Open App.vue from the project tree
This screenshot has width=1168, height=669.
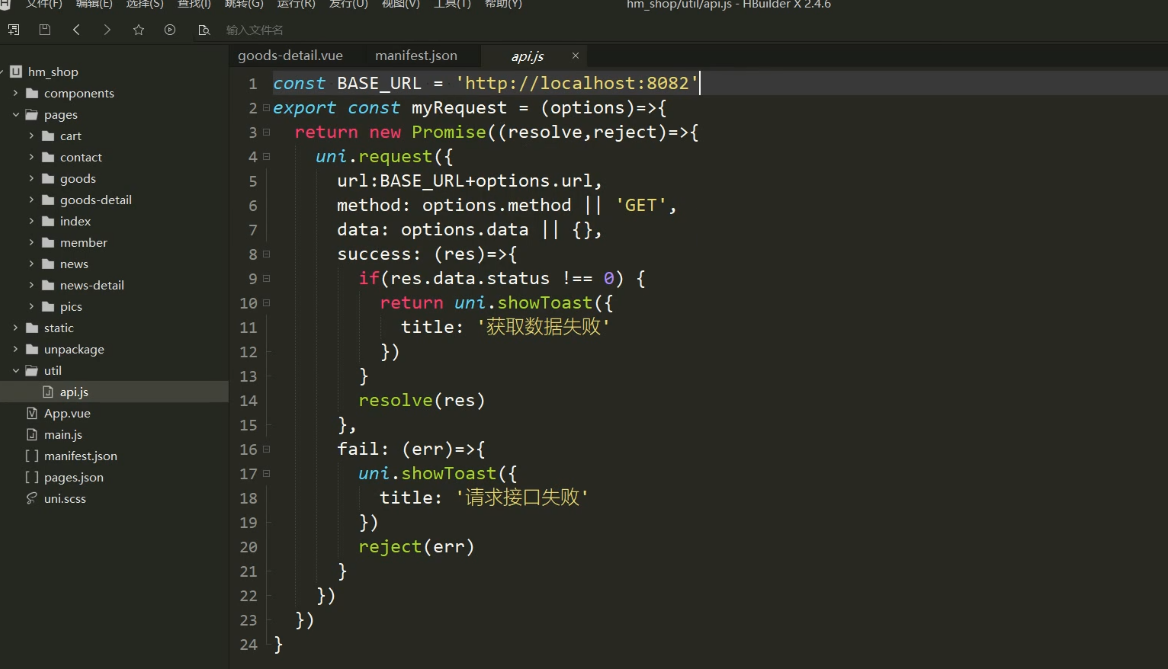point(67,413)
